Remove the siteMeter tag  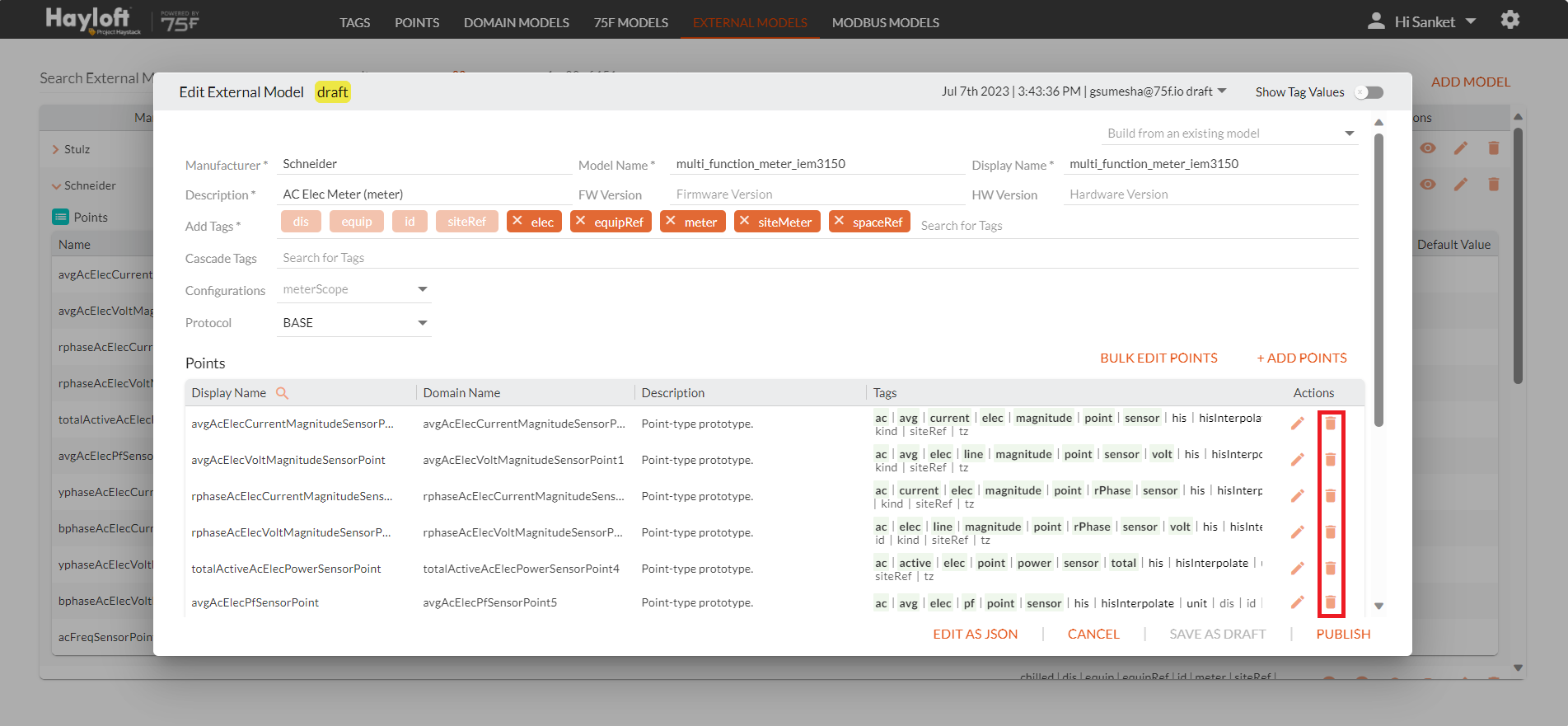745,221
